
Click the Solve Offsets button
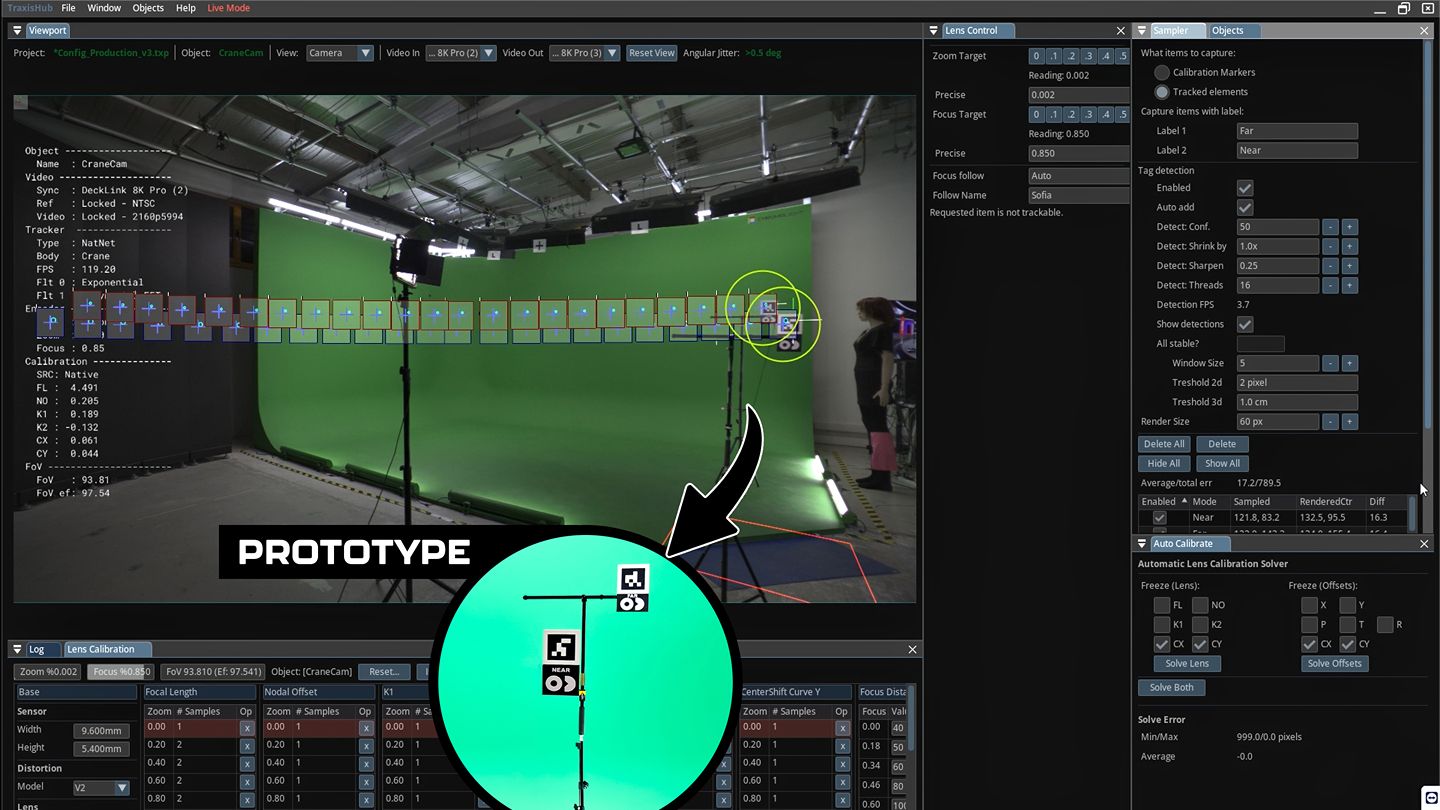[x=1335, y=664]
